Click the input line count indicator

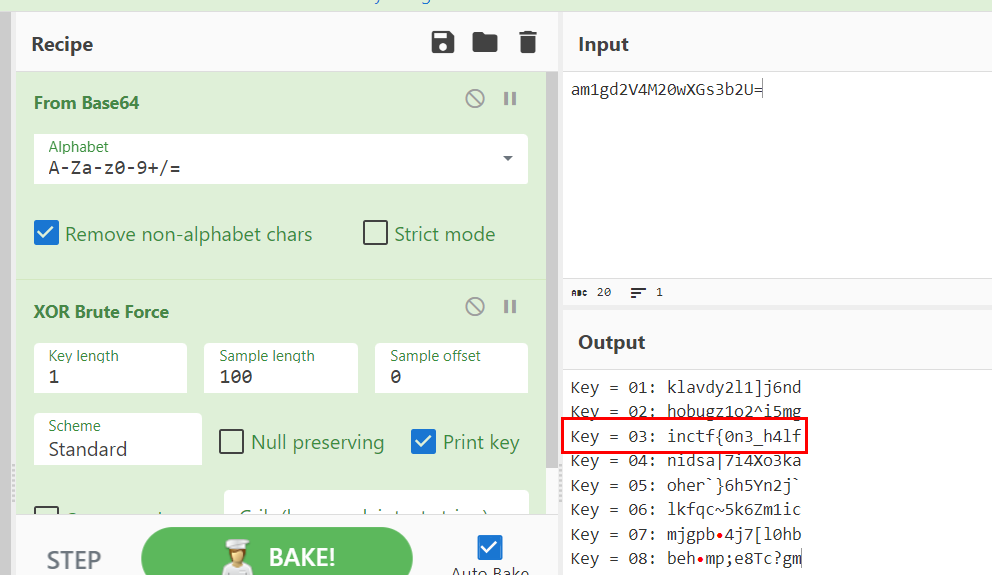pos(647,292)
